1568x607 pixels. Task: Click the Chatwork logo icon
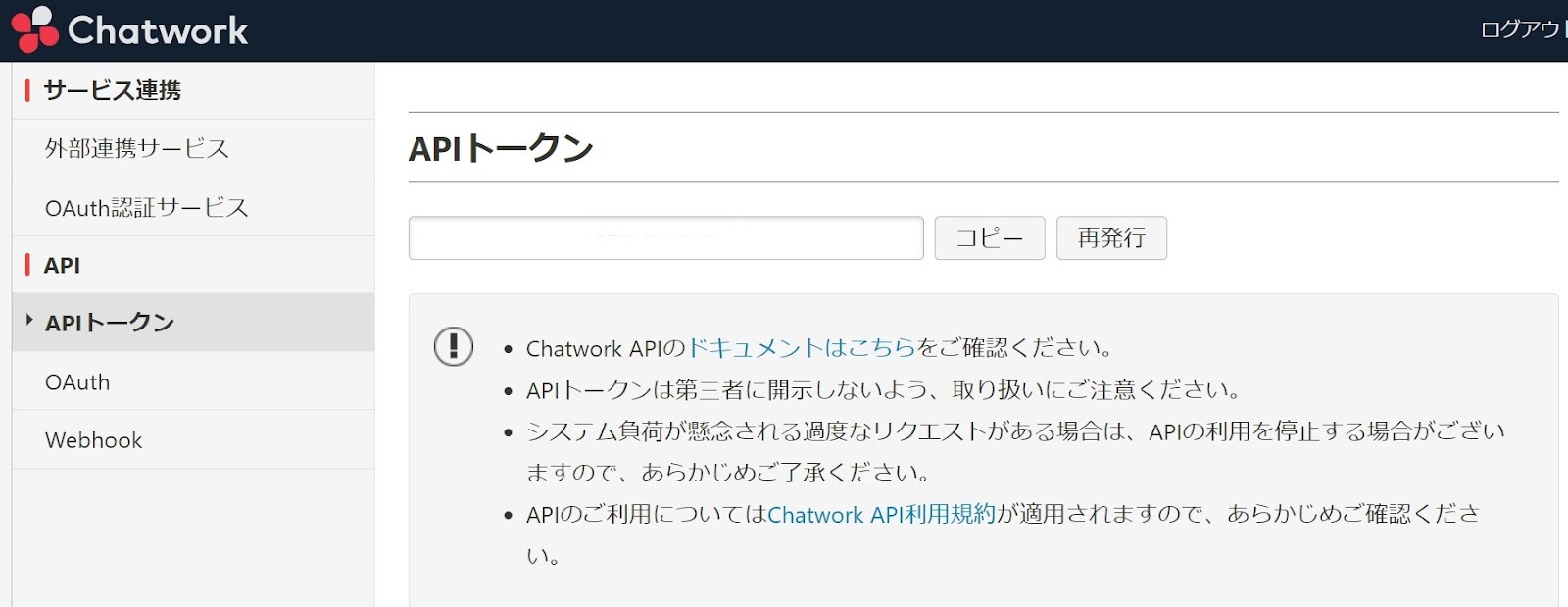tap(35, 28)
